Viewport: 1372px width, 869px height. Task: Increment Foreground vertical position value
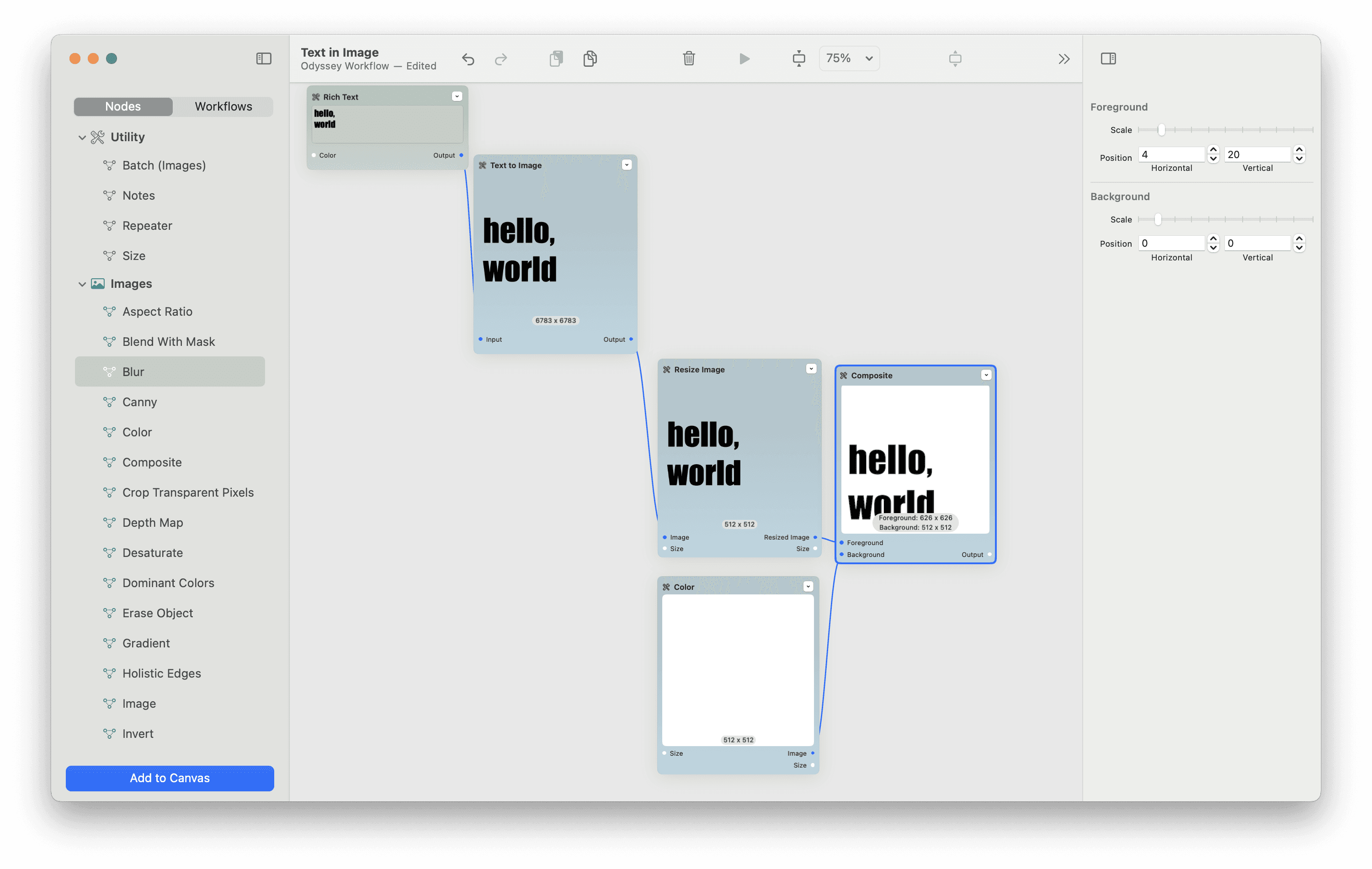click(x=1300, y=150)
